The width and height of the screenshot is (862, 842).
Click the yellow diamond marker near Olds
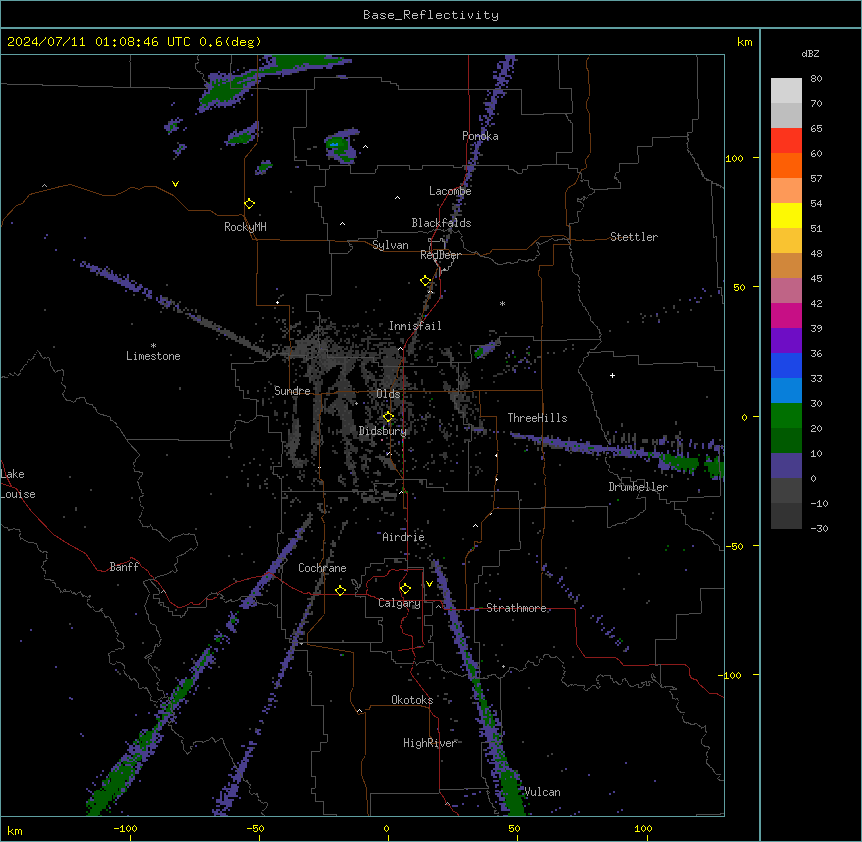(x=388, y=417)
